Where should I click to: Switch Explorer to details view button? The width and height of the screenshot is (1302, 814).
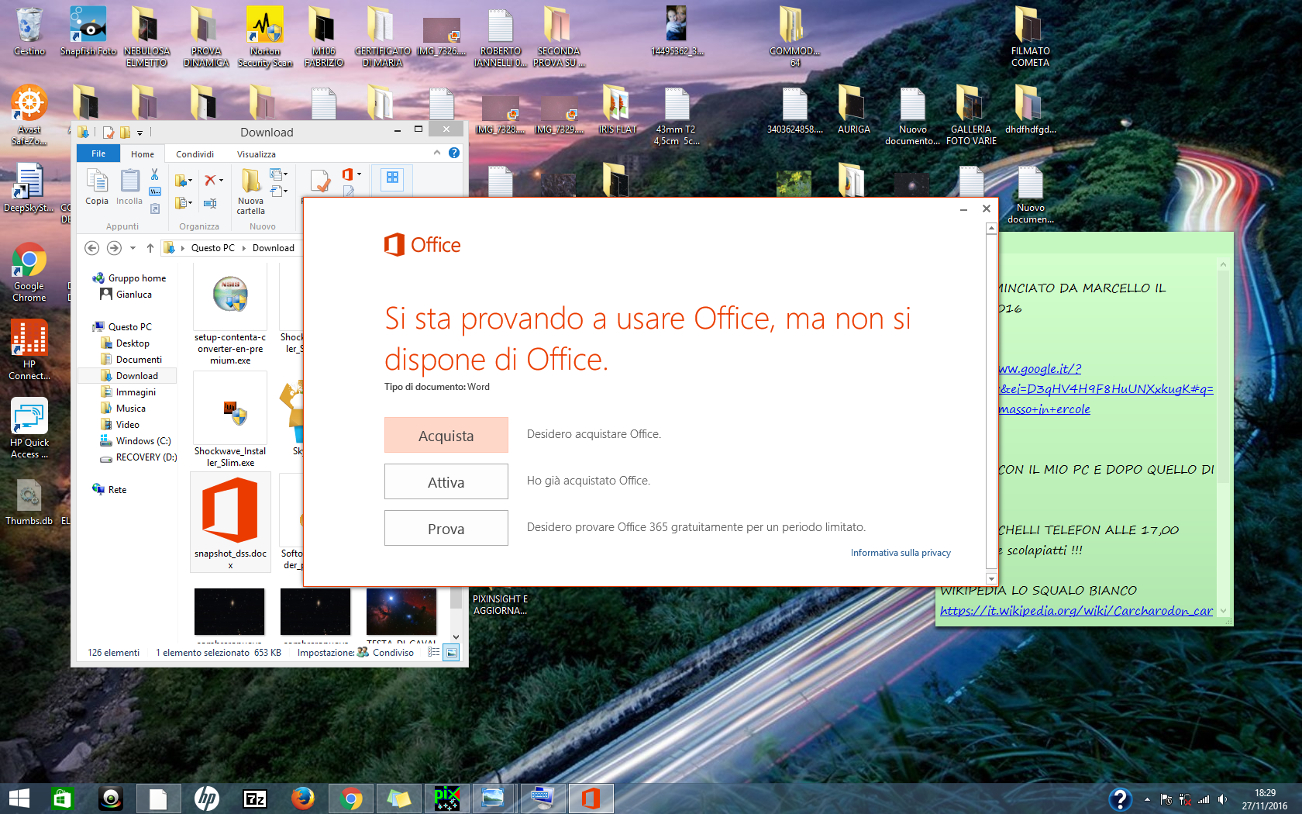[x=434, y=652]
